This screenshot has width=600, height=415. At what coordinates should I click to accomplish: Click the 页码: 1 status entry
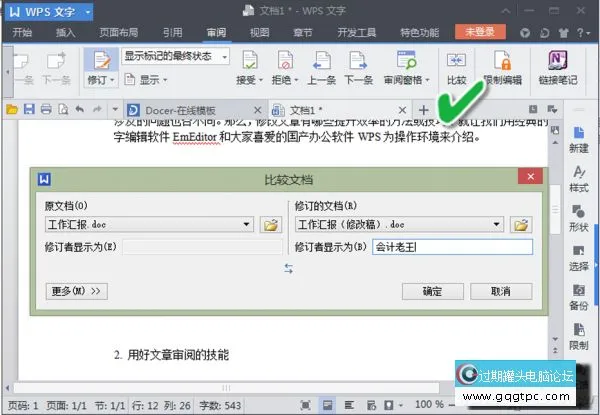[23, 405]
